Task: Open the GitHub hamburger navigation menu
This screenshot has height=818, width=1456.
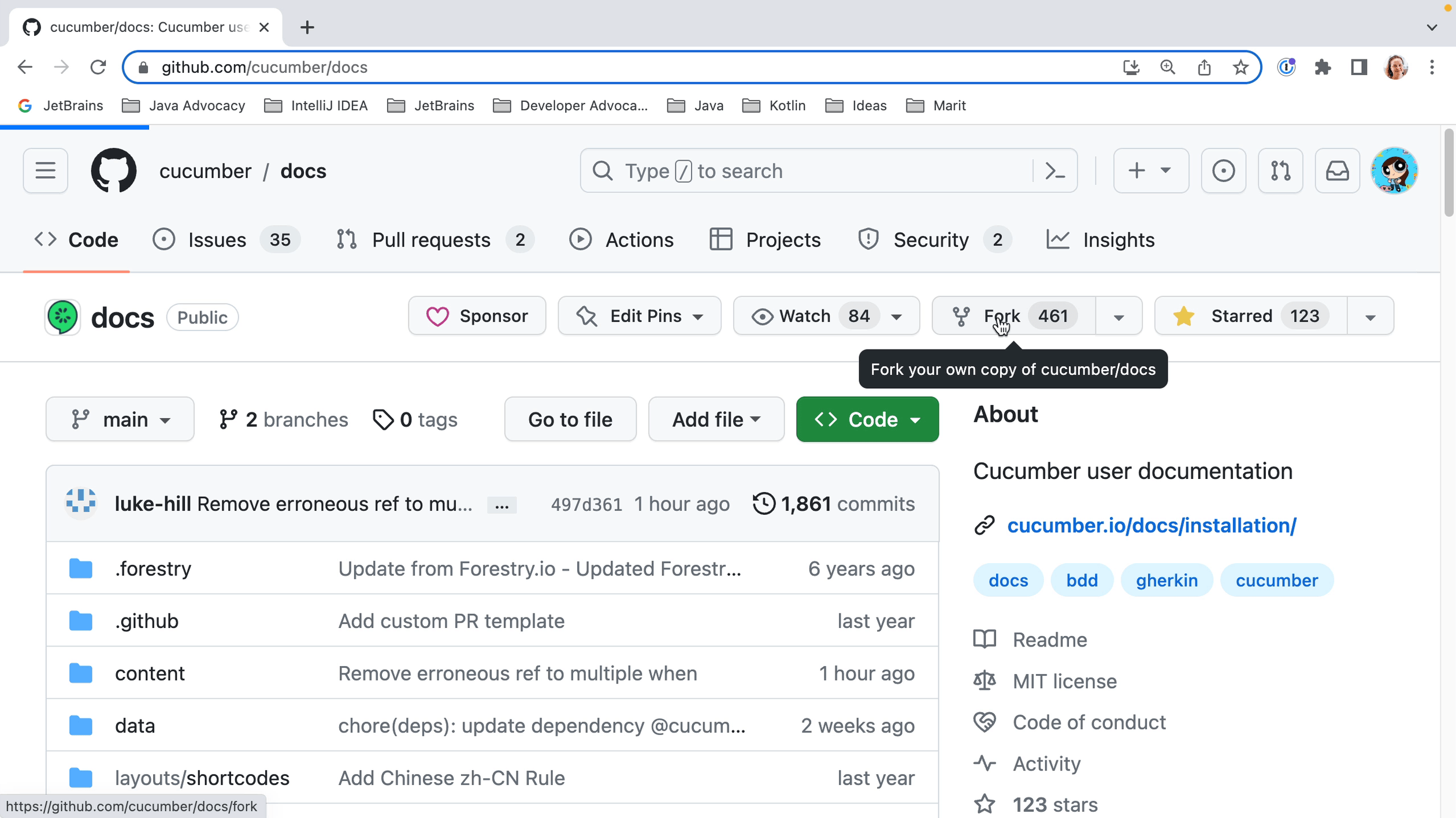Action: pyautogui.click(x=45, y=171)
